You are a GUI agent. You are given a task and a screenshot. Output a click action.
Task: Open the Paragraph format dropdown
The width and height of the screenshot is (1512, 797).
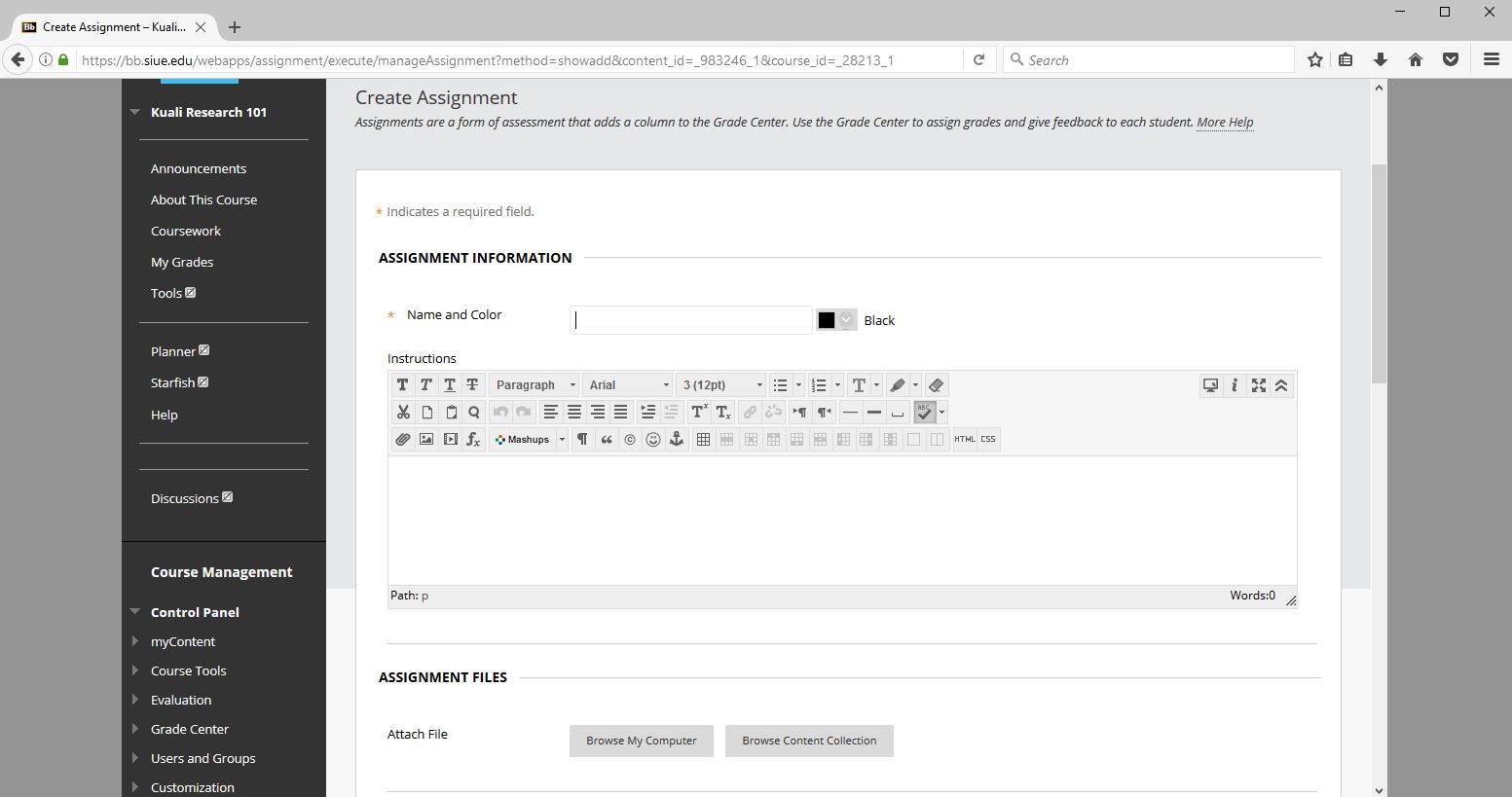pyautogui.click(x=534, y=385)
